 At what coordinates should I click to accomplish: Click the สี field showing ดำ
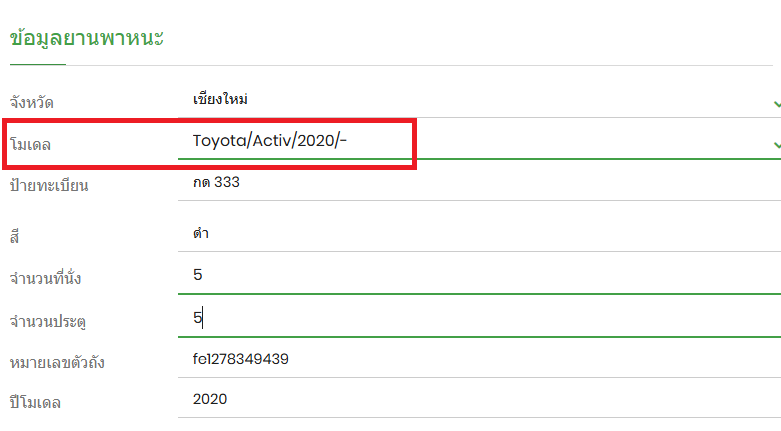pos(470,233)
